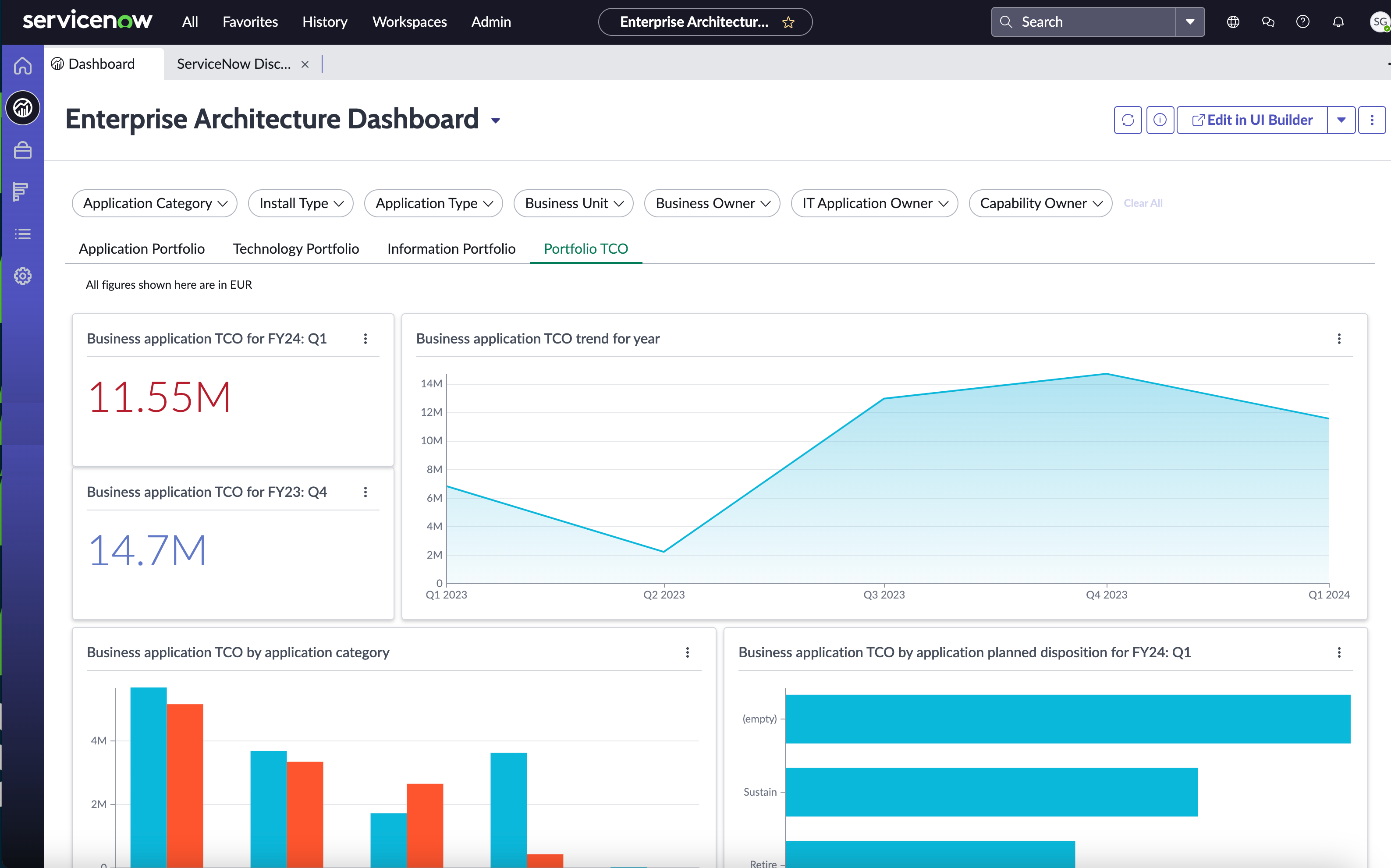Click the home icon in sidebar

[x=22, y=65]
